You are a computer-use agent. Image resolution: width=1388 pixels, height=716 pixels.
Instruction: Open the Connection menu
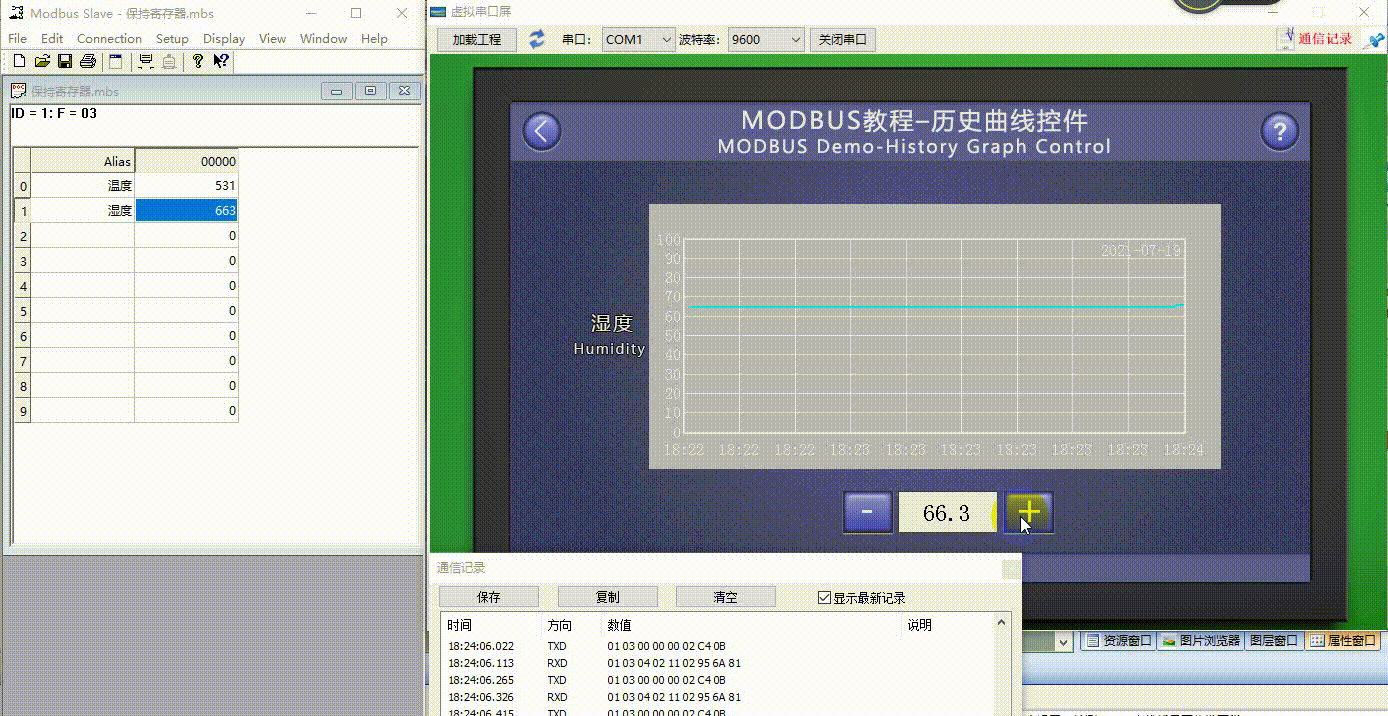click(109, 38)
